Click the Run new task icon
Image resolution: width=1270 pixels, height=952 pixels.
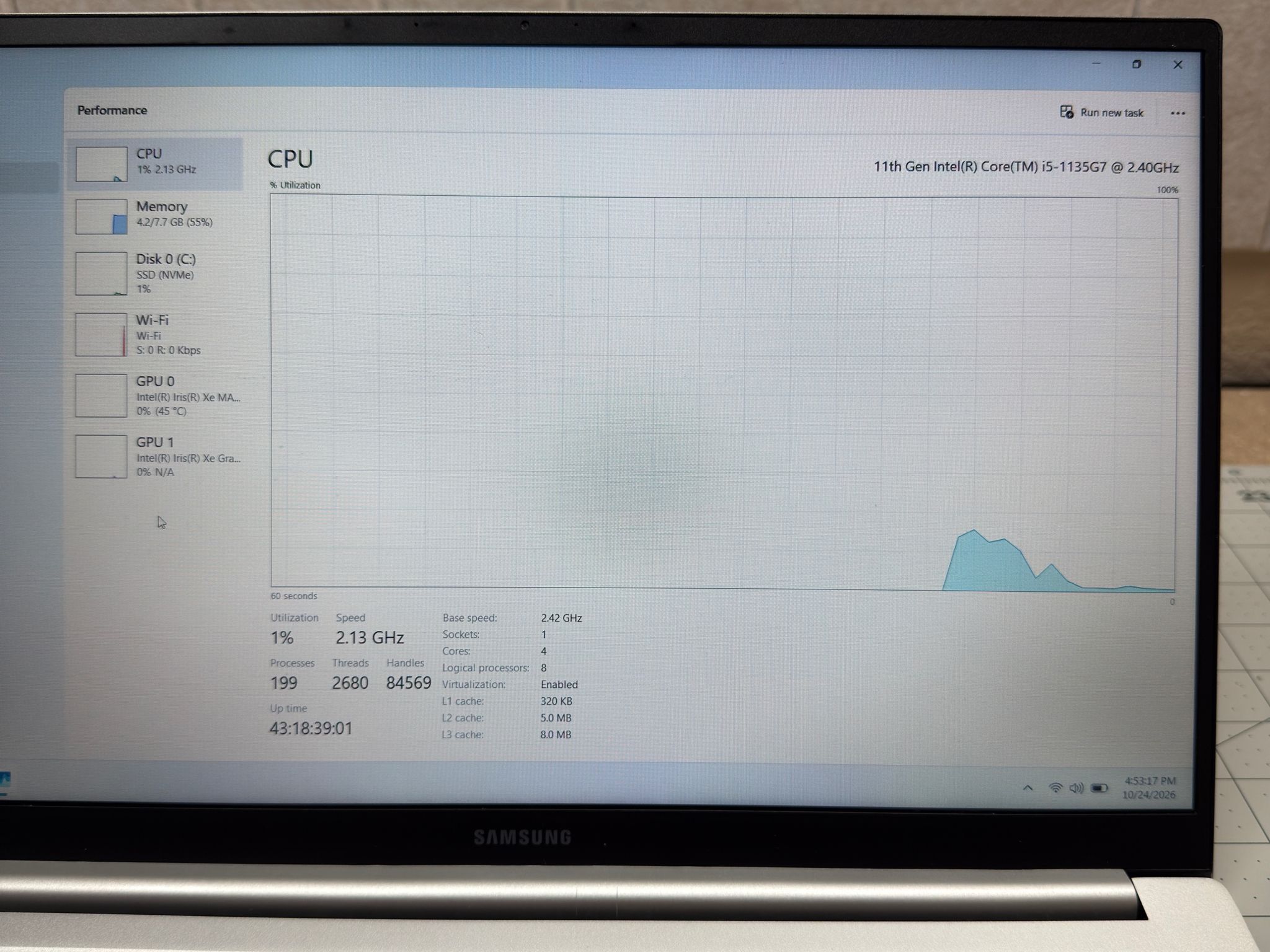(x=1067, y=112)
